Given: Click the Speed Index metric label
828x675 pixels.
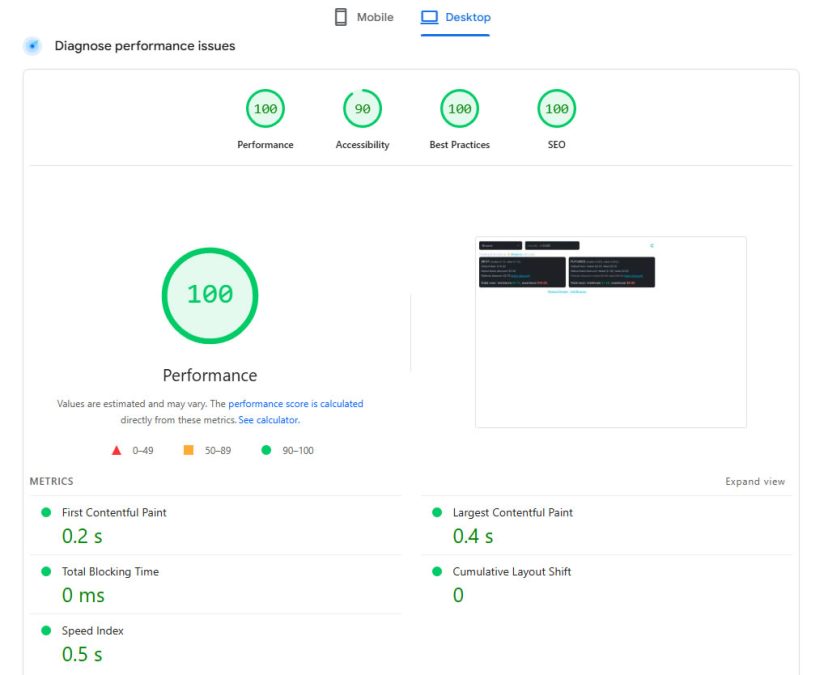Looking at the screenshot, I should click(x=92, y=631).
